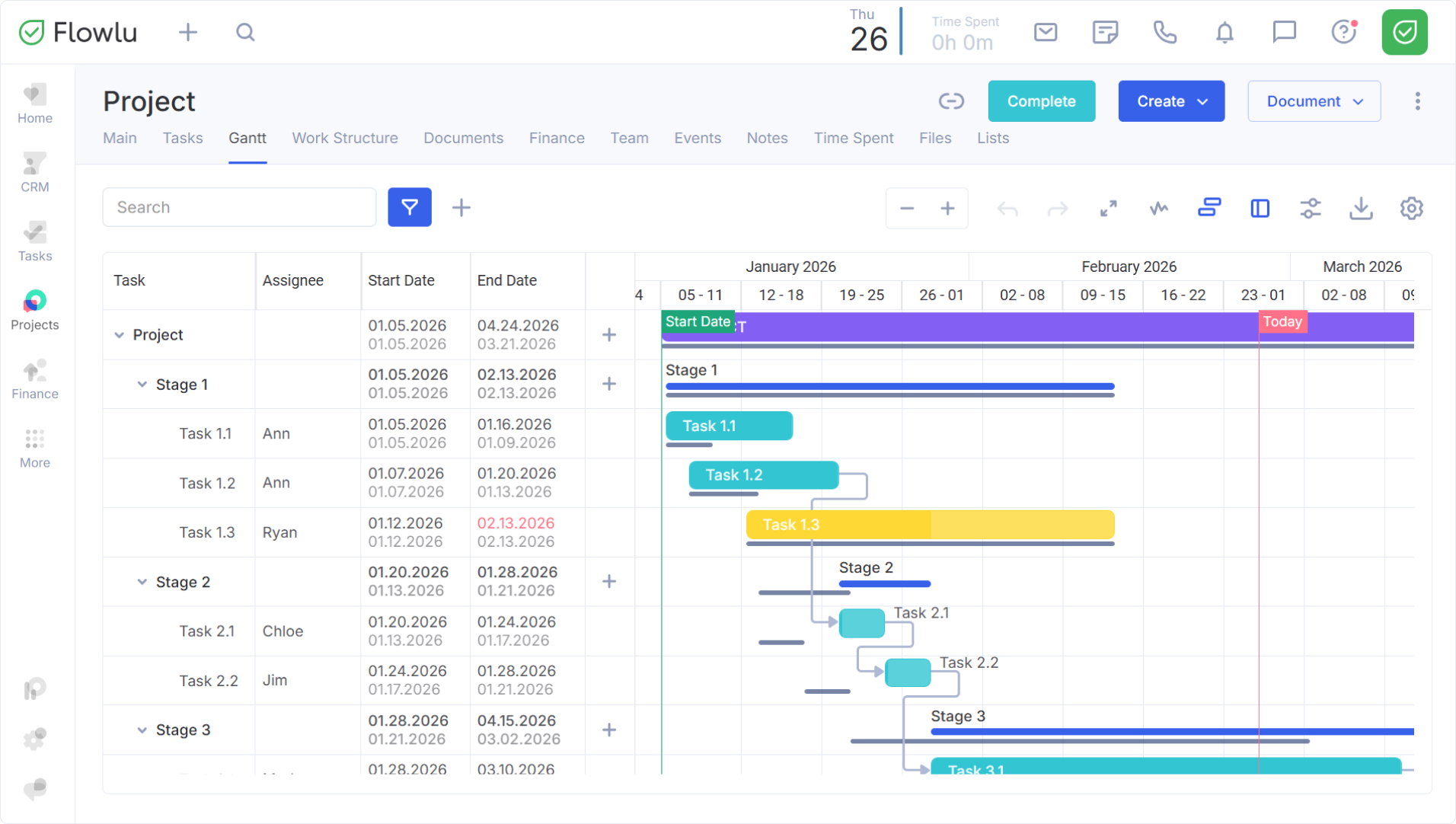
Task: Open the Finance tab
Action: (556, 139)
